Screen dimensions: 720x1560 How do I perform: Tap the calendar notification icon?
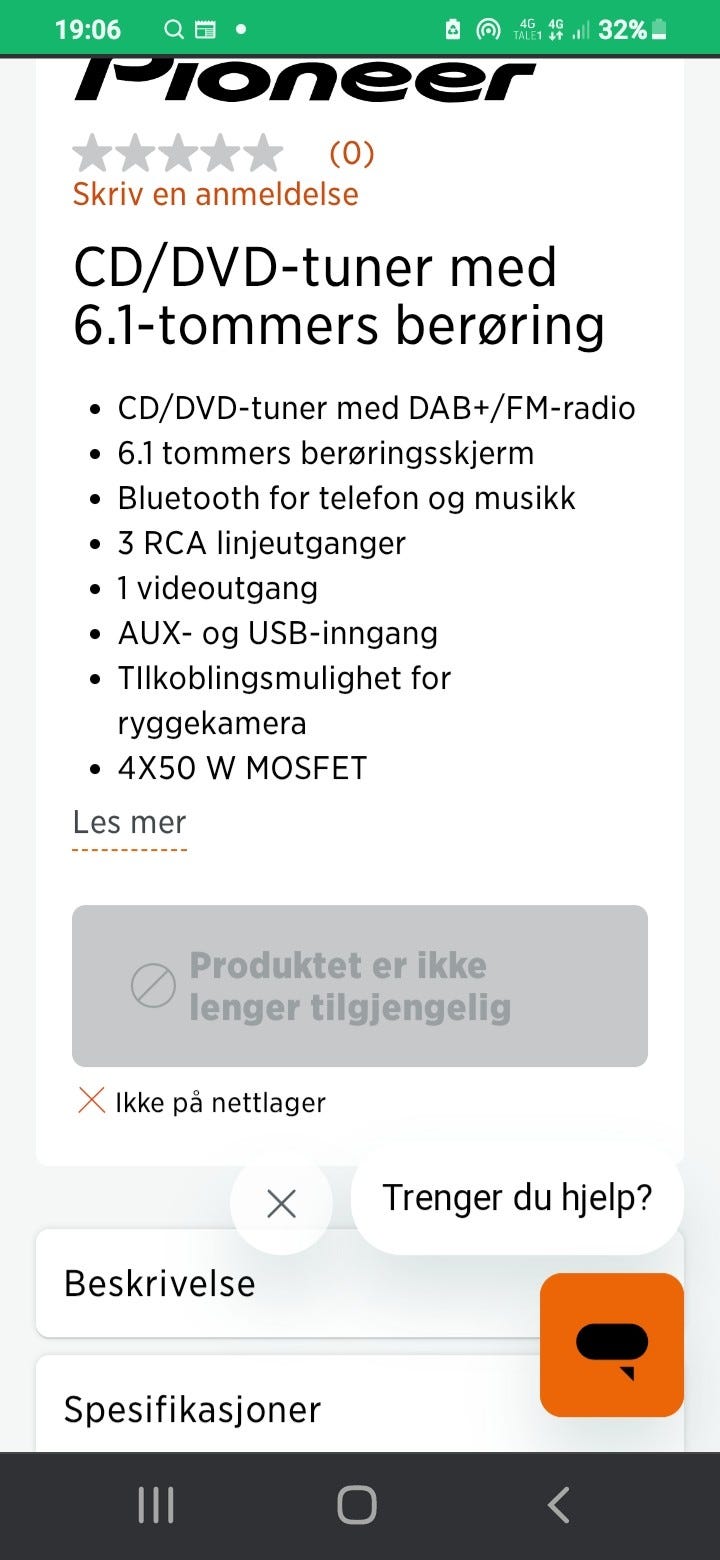(x=204, y=30)
